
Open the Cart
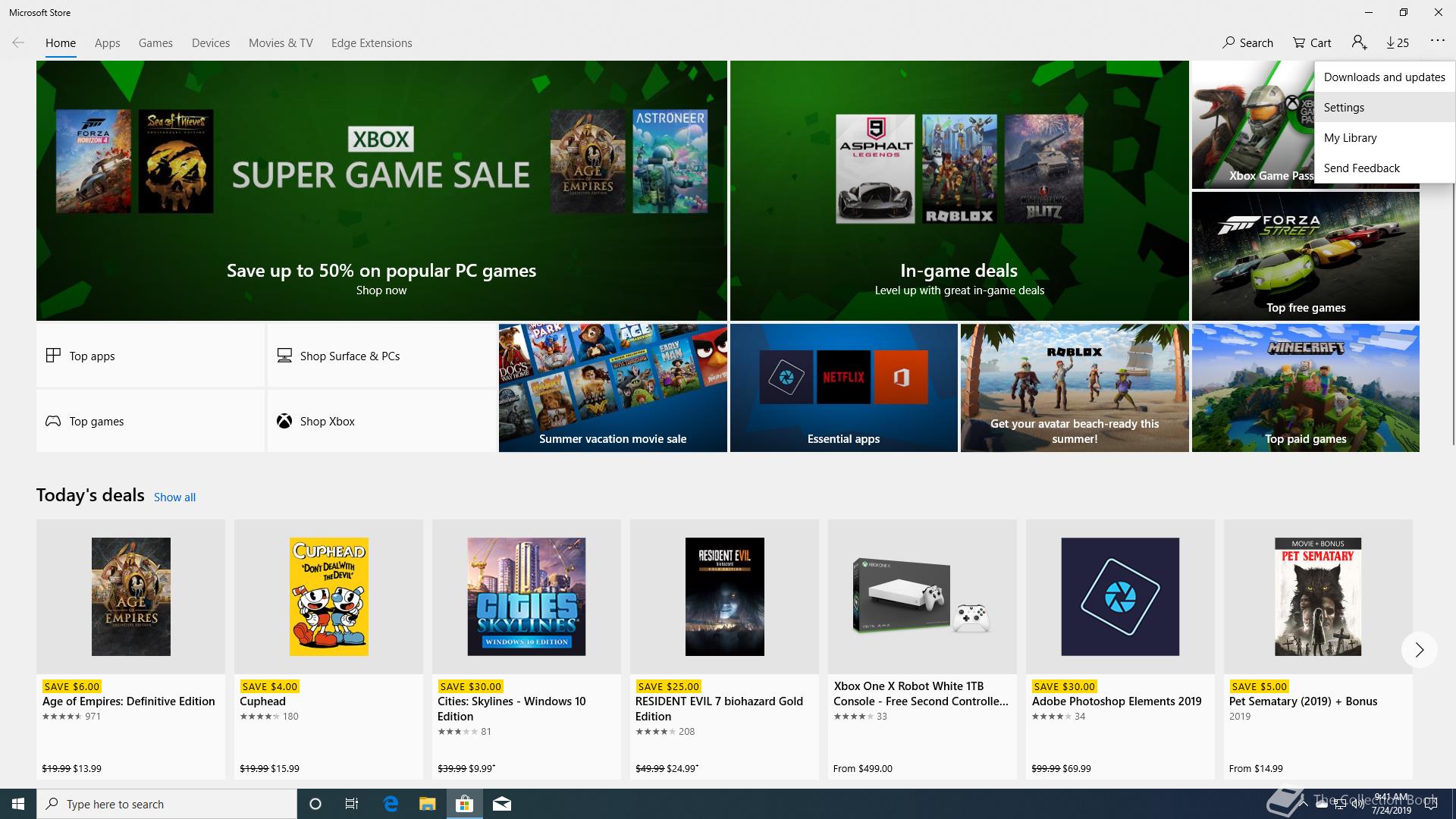click(x=1312, y=43)
